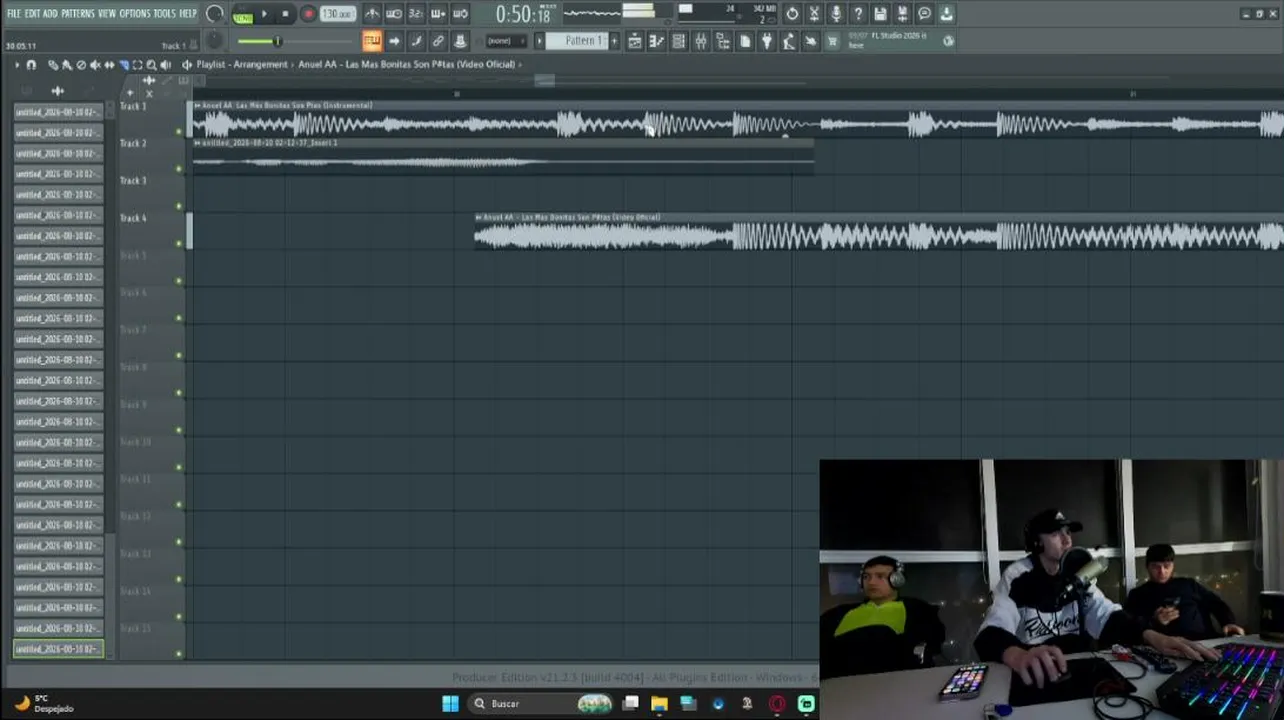1284x720 pixels.
Task: Select the playlist Mute tool
Action: [95, 65]
